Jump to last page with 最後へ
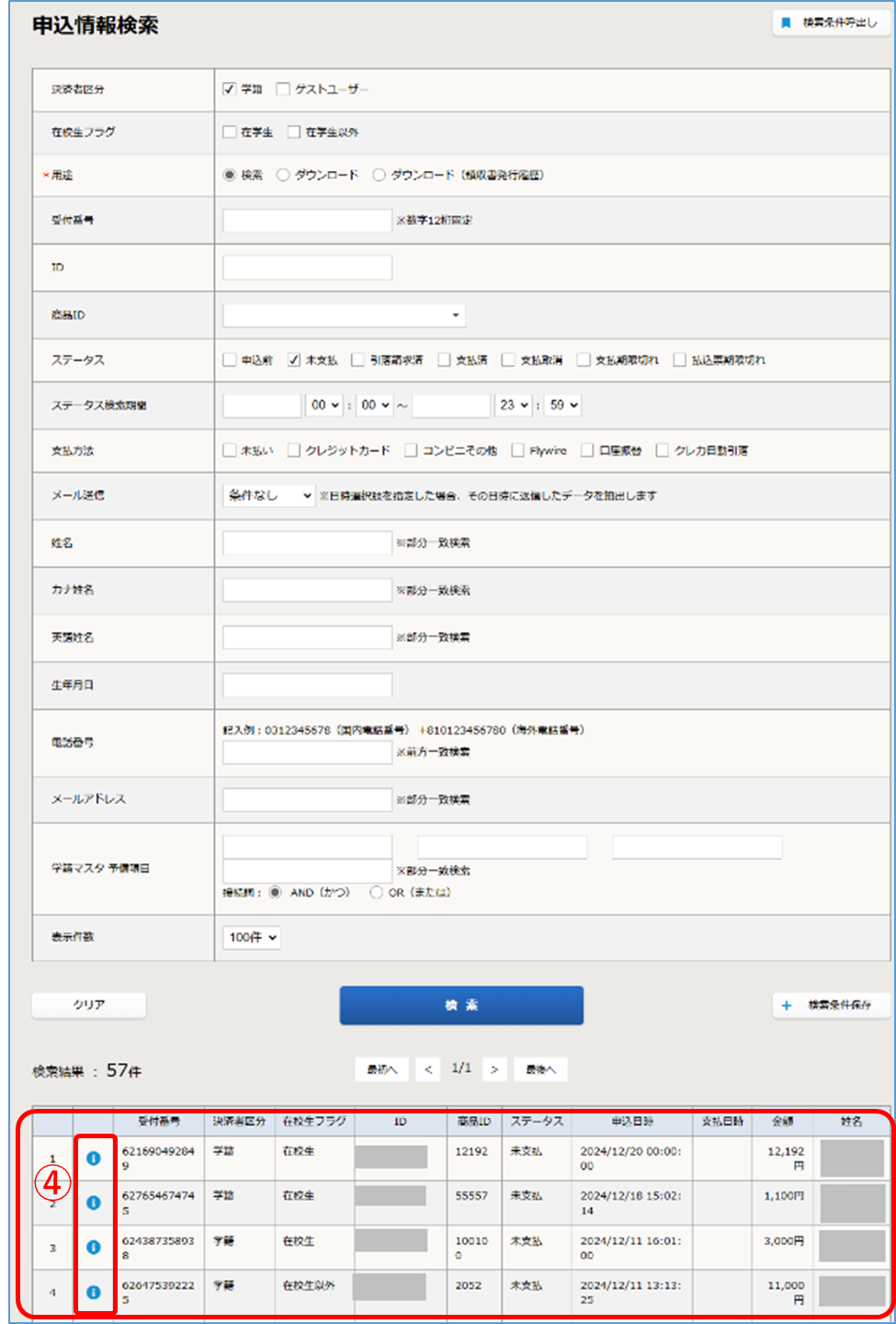 click(540, 1069)
